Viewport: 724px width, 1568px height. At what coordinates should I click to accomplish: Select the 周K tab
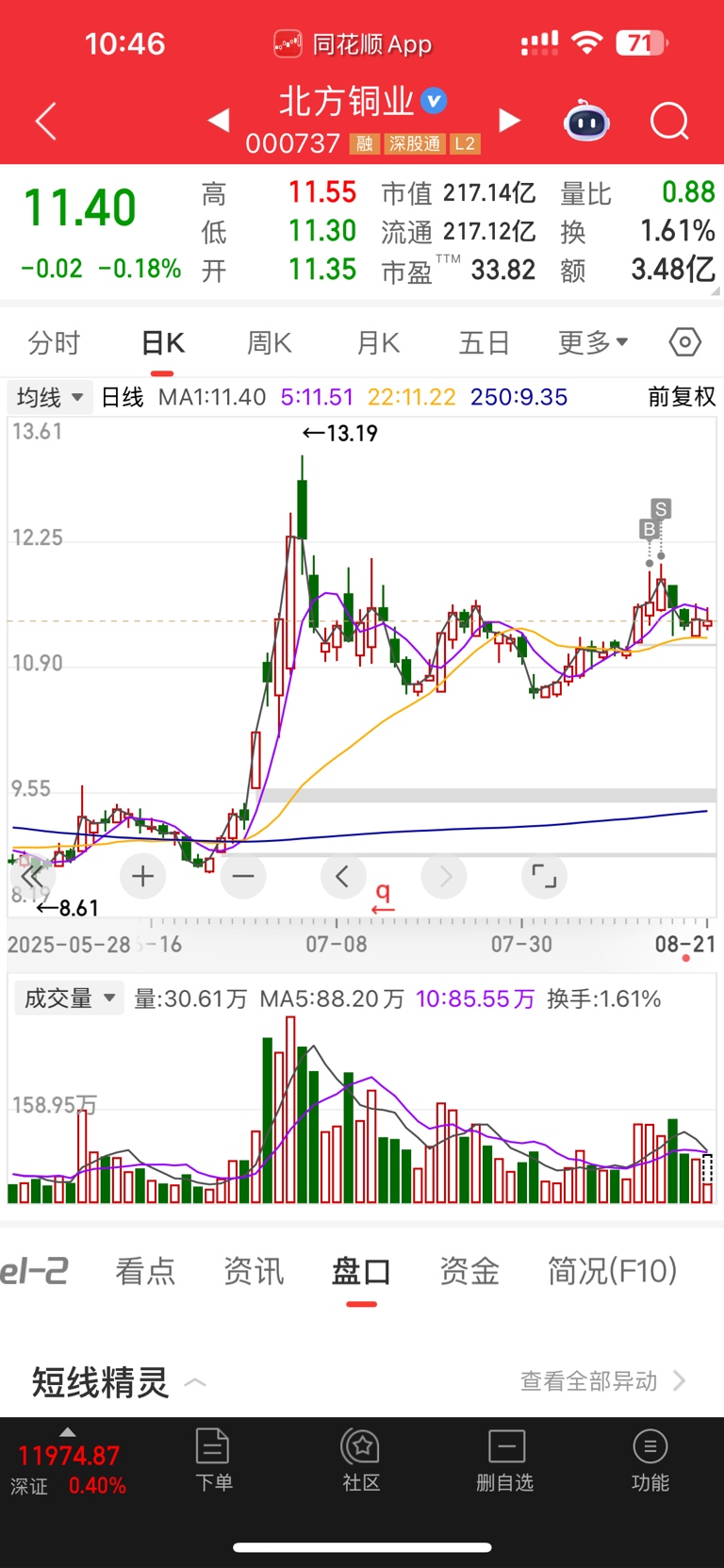point(270,342)
